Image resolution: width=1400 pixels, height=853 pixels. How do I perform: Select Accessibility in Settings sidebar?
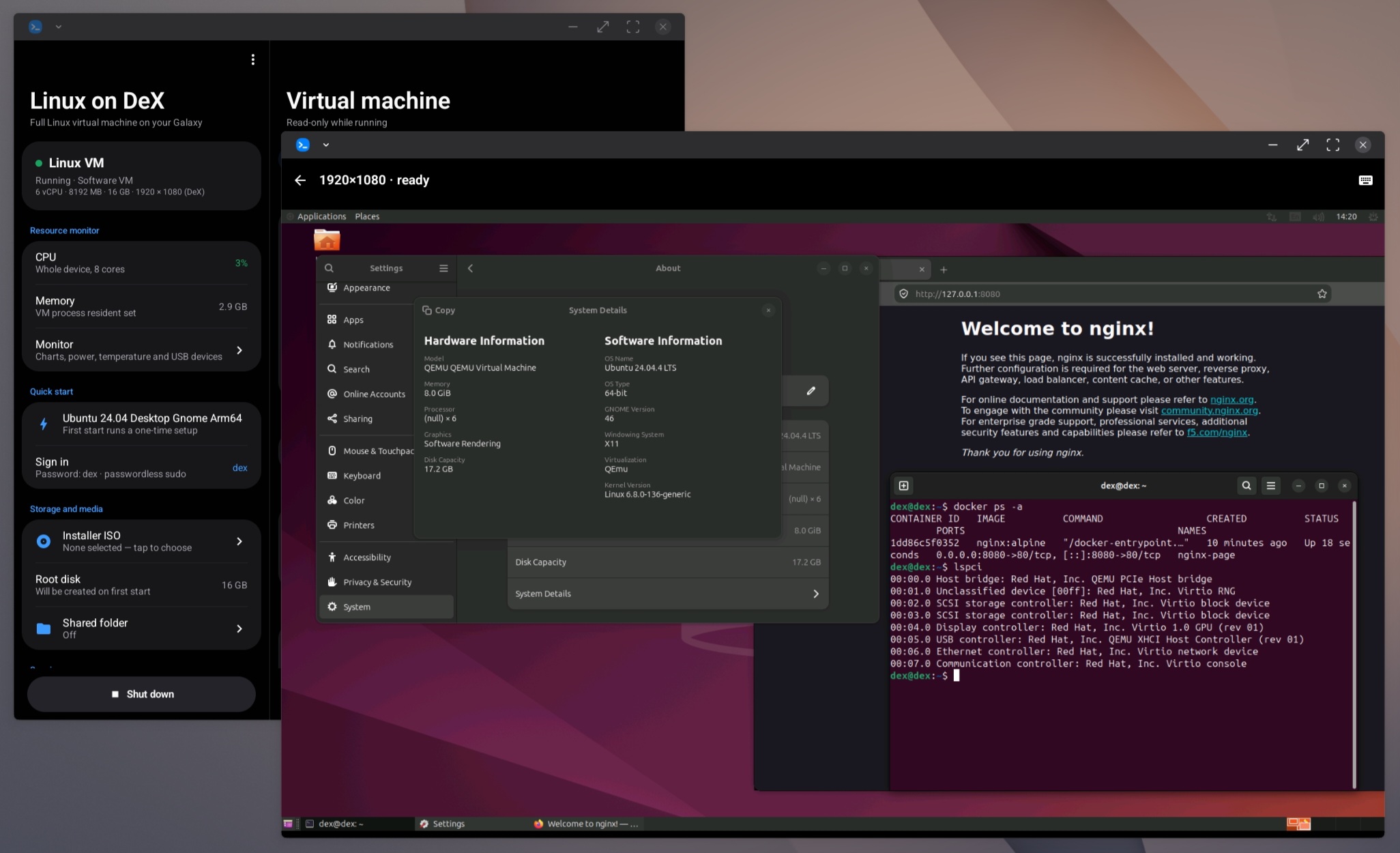tap(387, 558)
